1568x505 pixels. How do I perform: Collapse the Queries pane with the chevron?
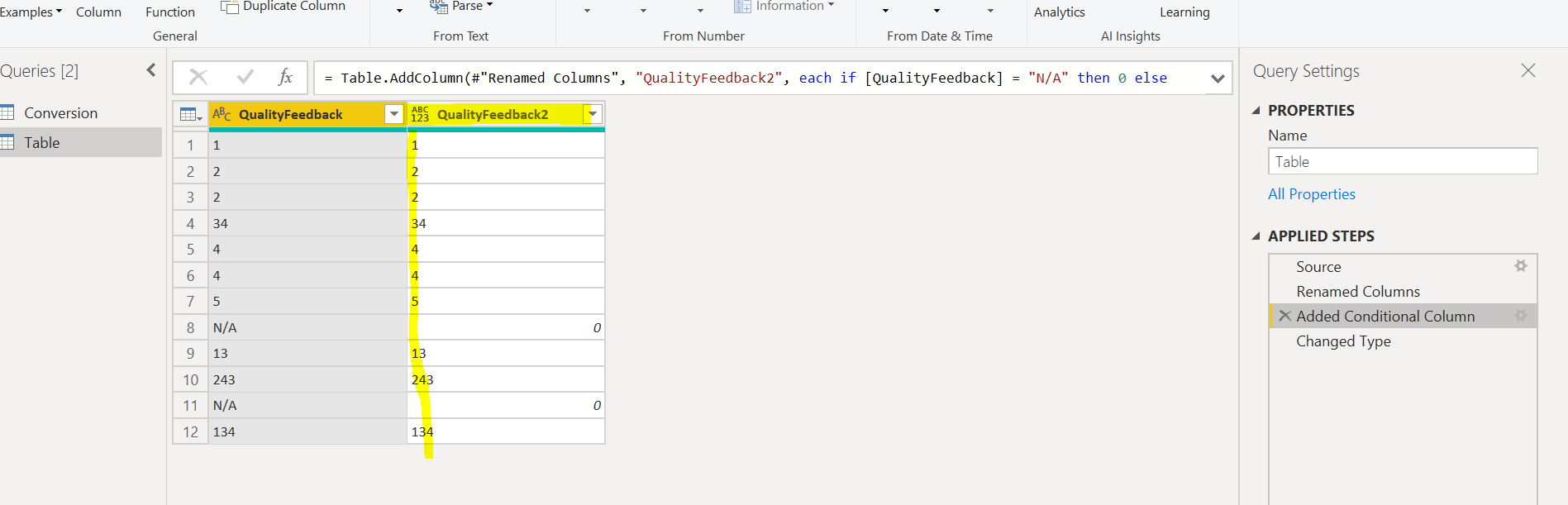click(x=151, y=70)
